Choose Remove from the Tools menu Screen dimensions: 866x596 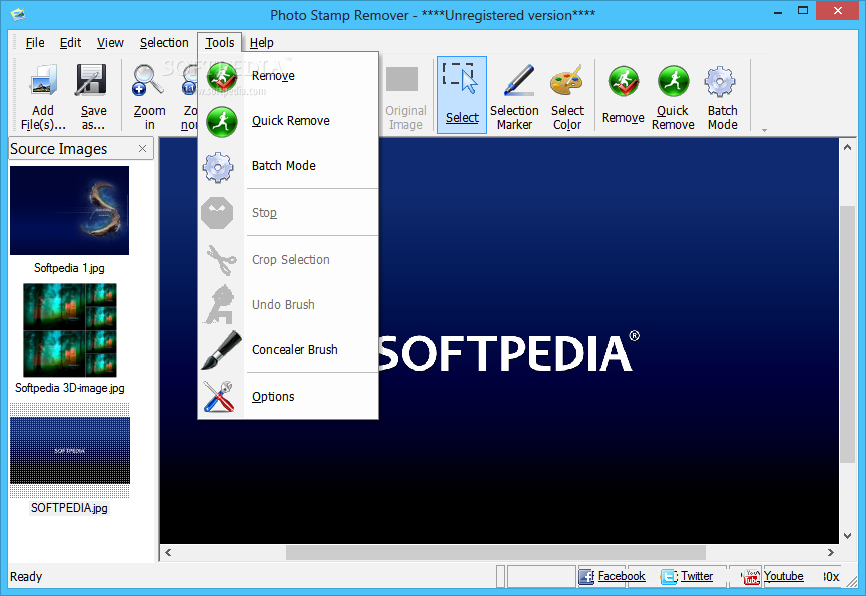pyautogui.click(x=288, y=76)
